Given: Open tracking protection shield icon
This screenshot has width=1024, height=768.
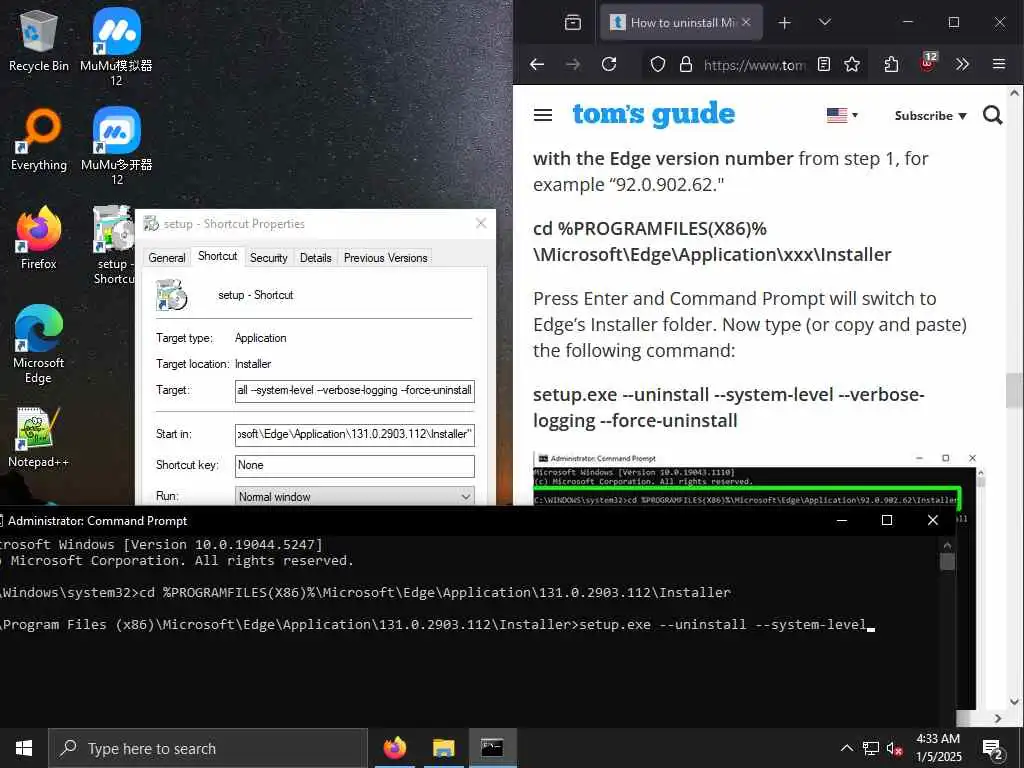Looking at the screenshot, I should click(x=658, y=64).
